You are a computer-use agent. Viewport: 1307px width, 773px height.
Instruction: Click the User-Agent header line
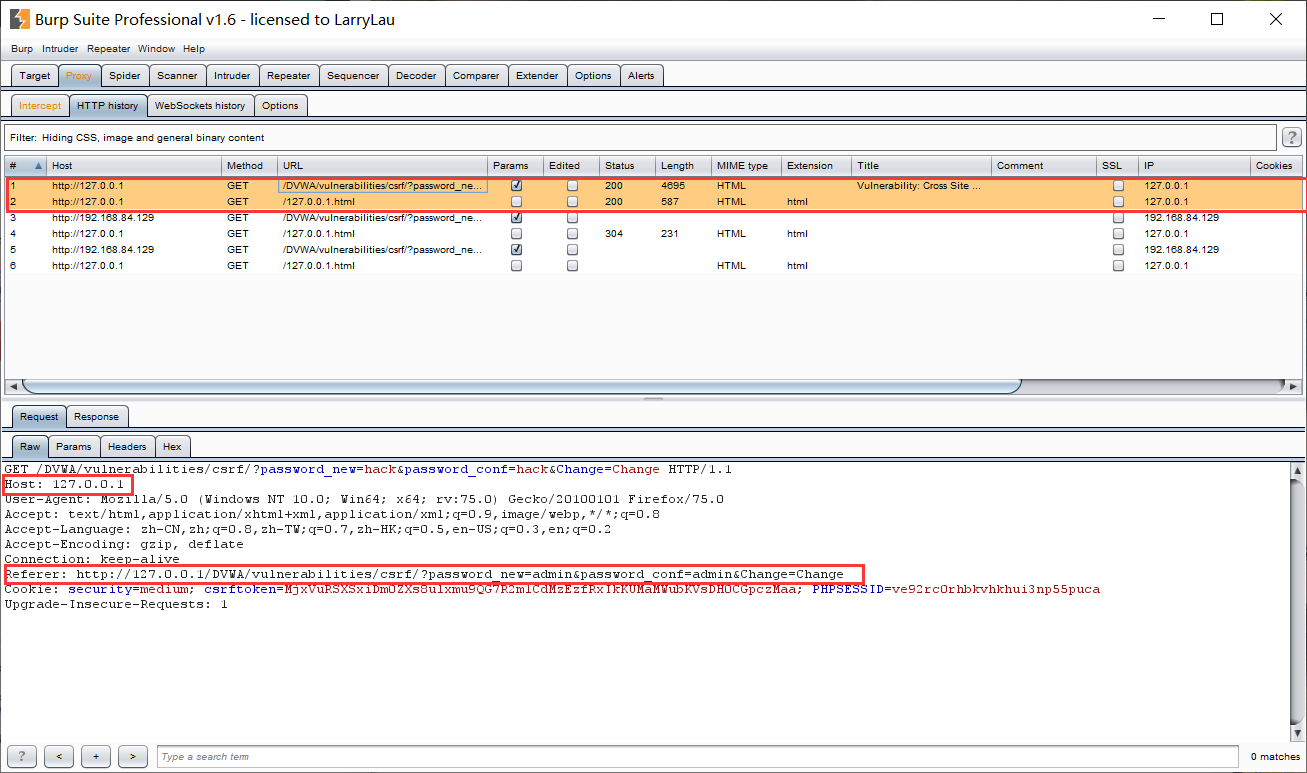pos(364,499)
